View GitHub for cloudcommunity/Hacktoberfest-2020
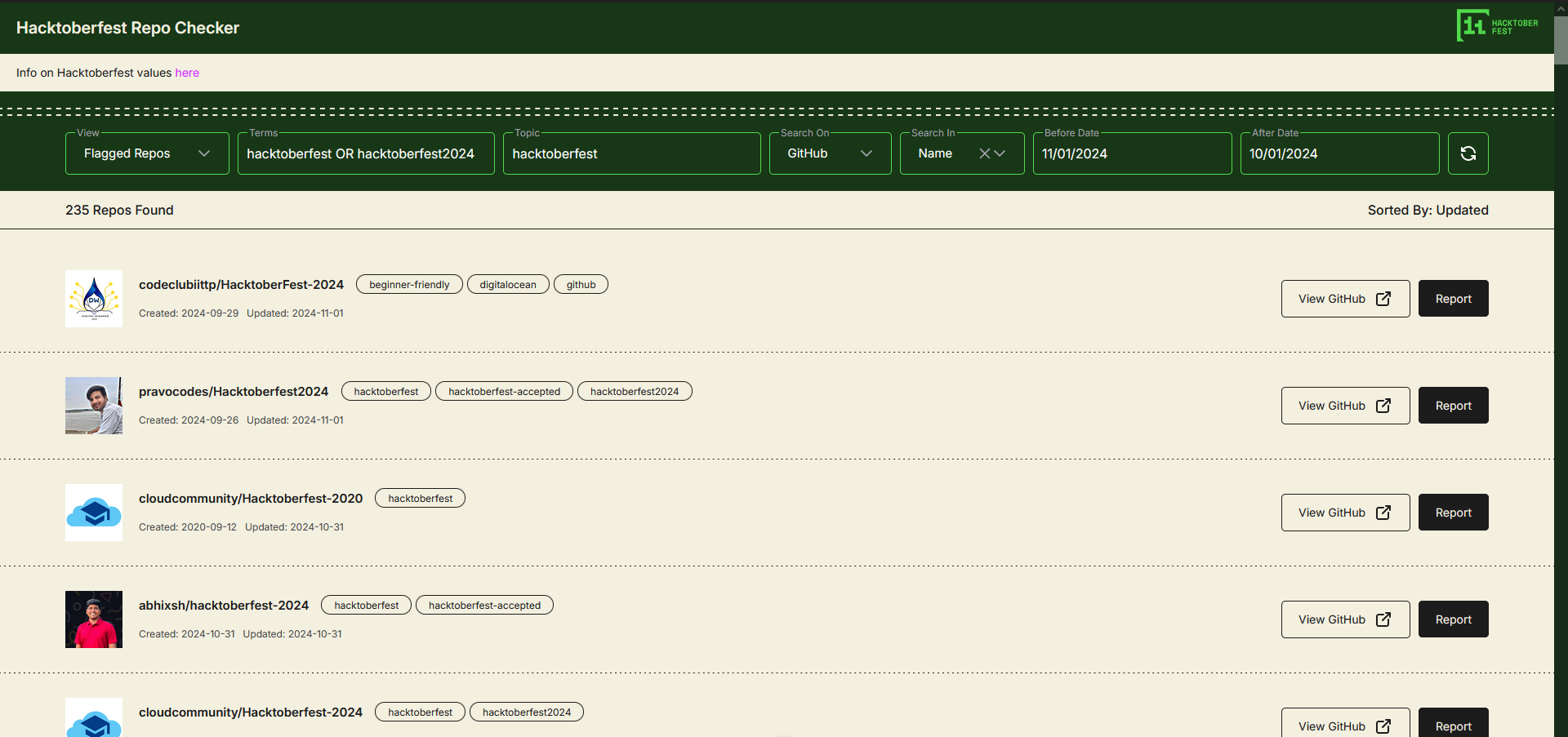This screenshot has height=737, width=1568. click(1345, 513)
